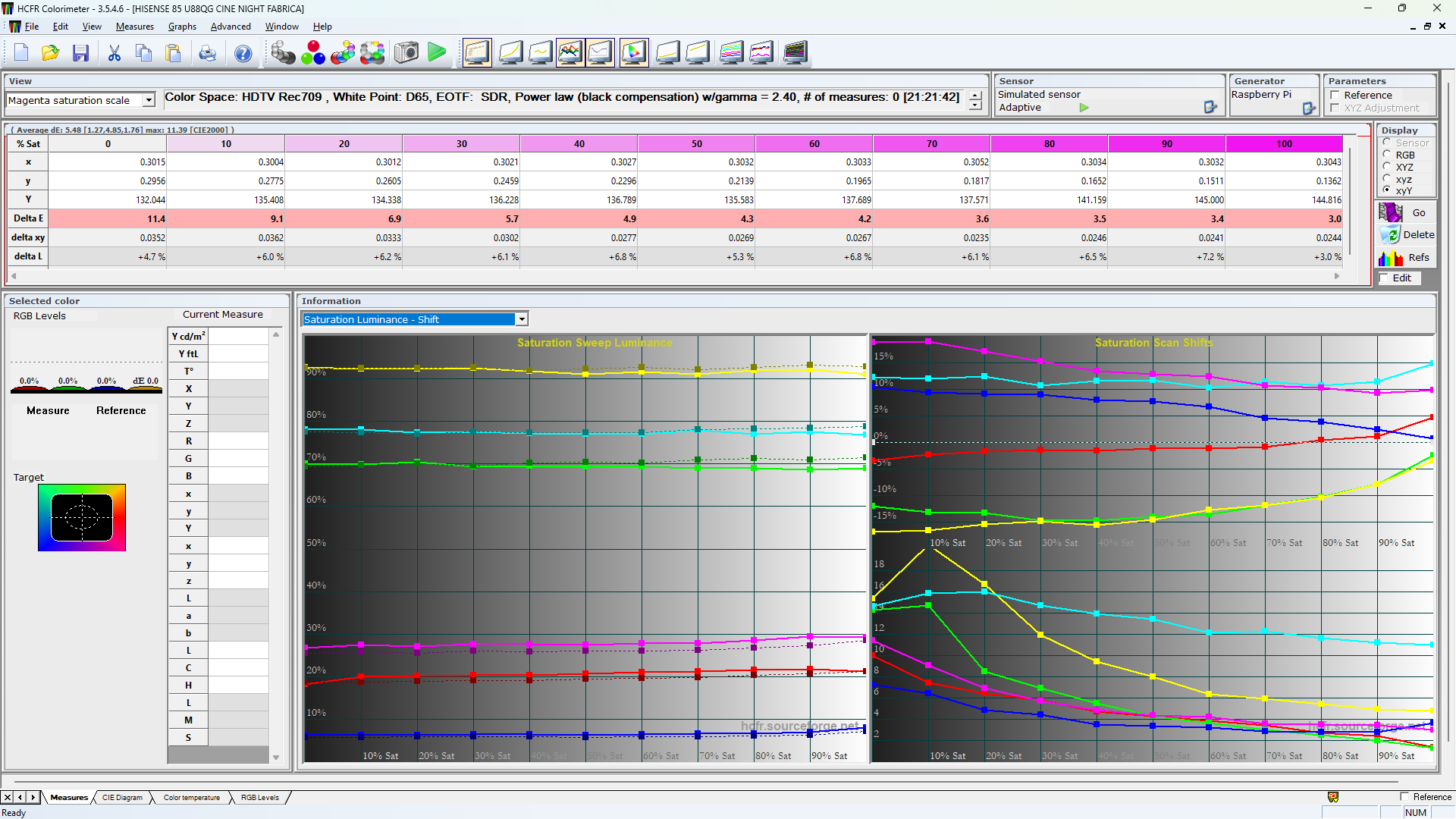Click the Target color gamut swatch
Viewport: 1456px width, 819px height.
(x=82, y=517)
